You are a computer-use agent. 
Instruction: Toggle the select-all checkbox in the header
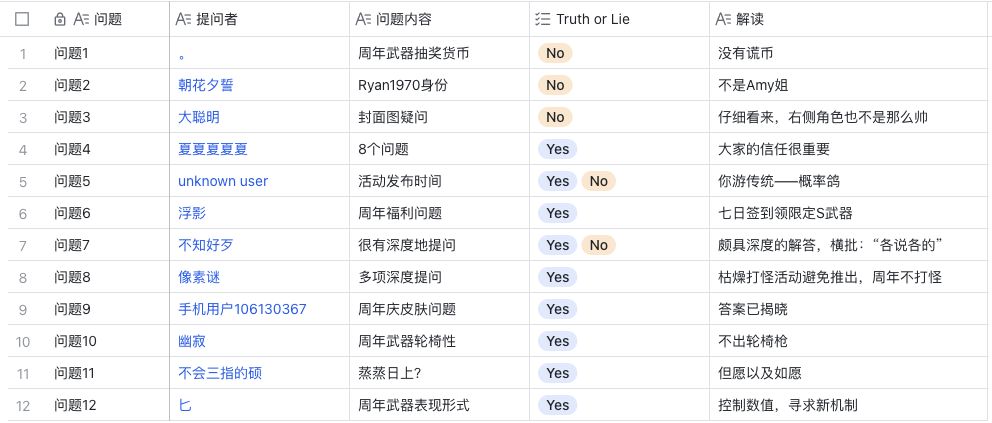pyautogui.click(x=23, y=19)
